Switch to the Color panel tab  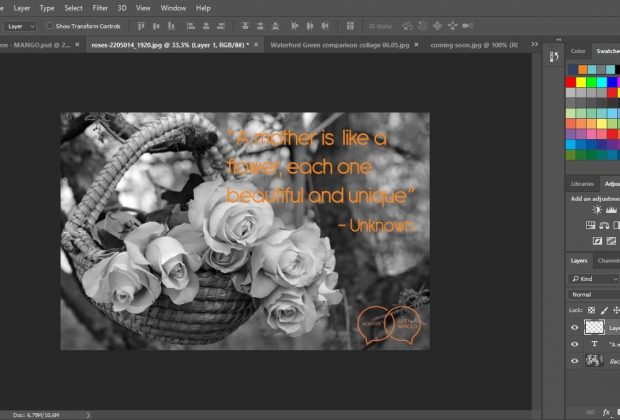click(578, 51)
